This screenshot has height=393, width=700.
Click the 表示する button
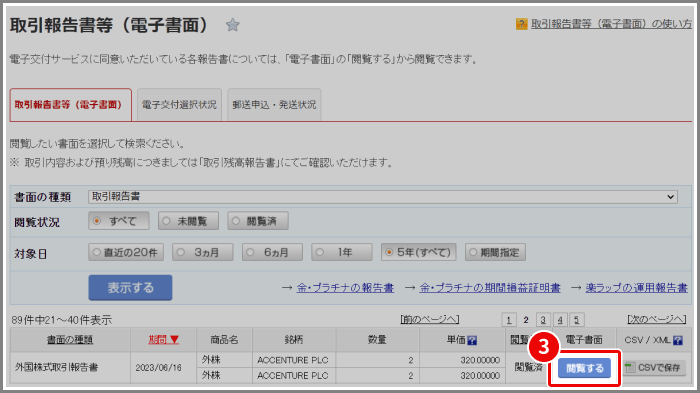tap(130, 288)
